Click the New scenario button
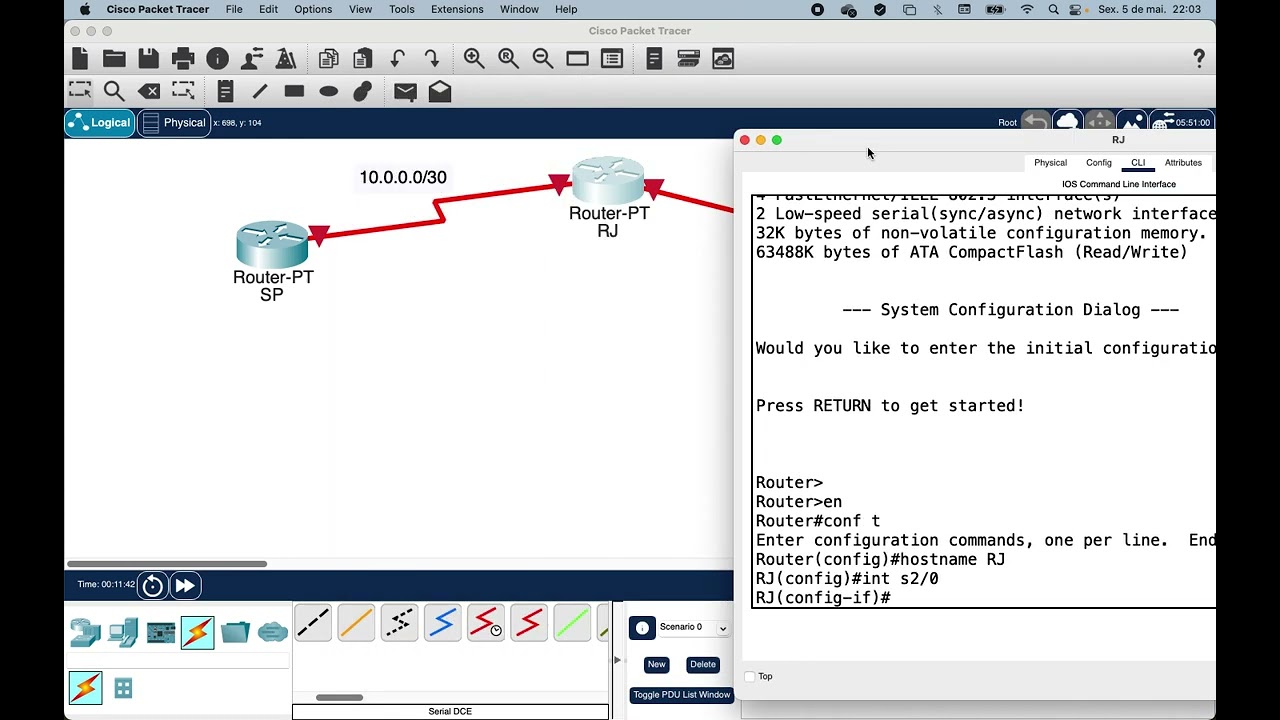The height and width of the screenshot is (720, 1280). (656, 665)
